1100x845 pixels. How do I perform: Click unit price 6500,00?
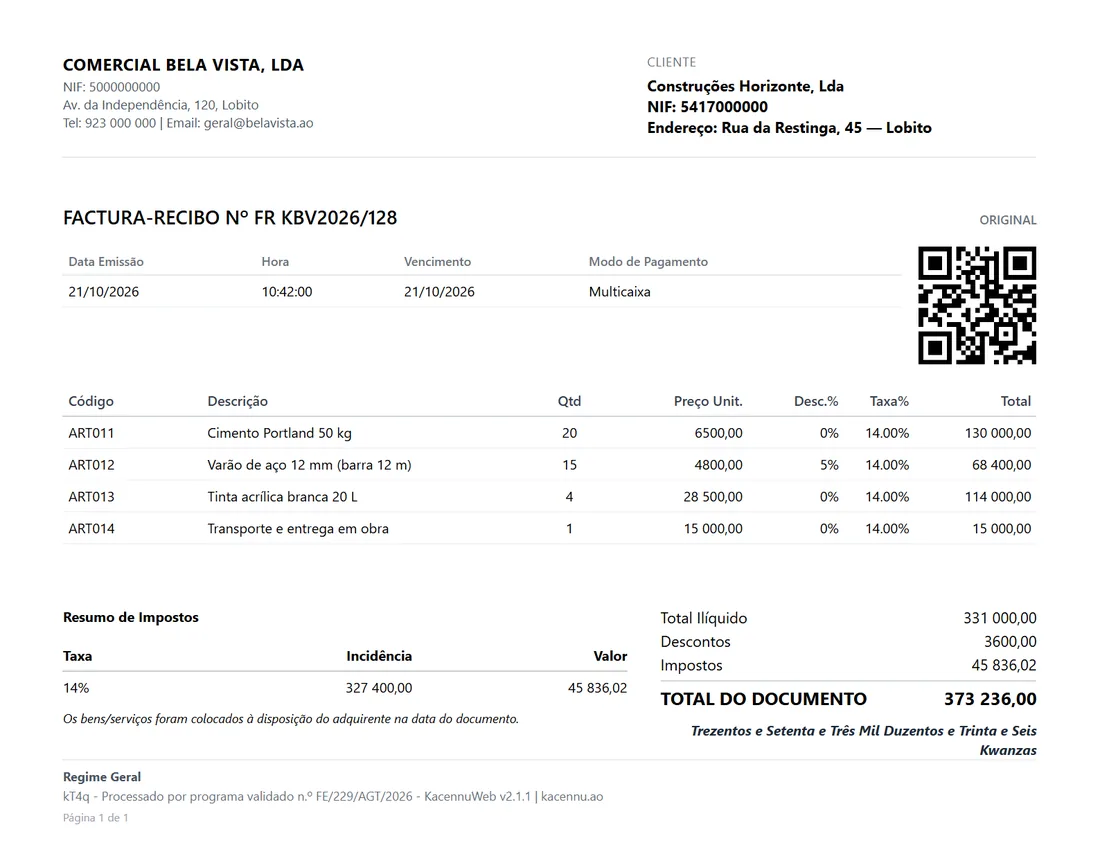pyautogui.click(x=718, y=433)
